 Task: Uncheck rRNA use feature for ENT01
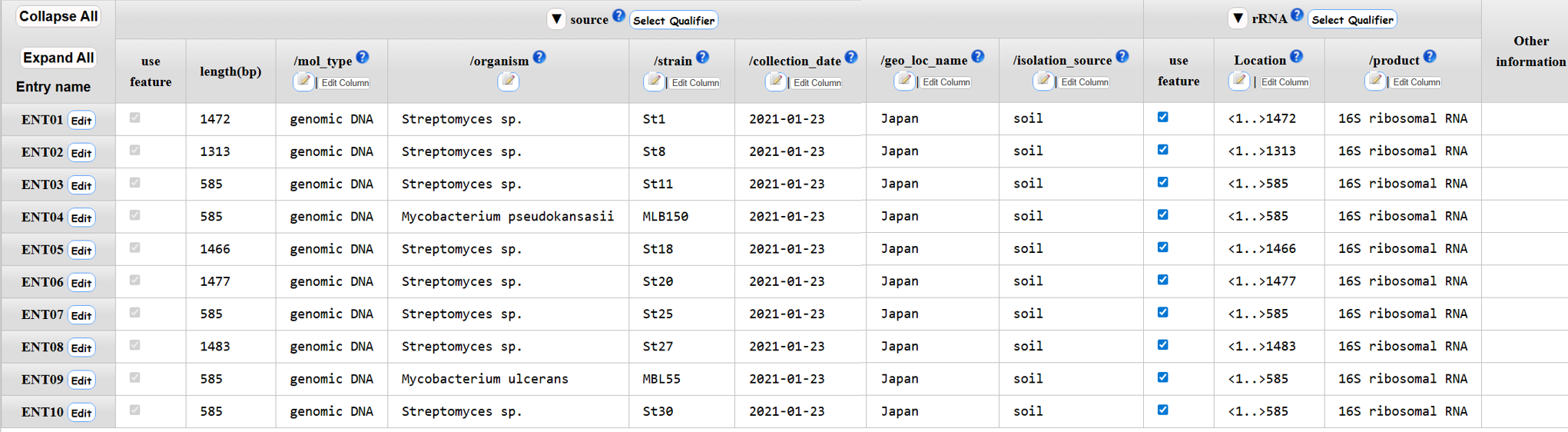[1162, 118]
